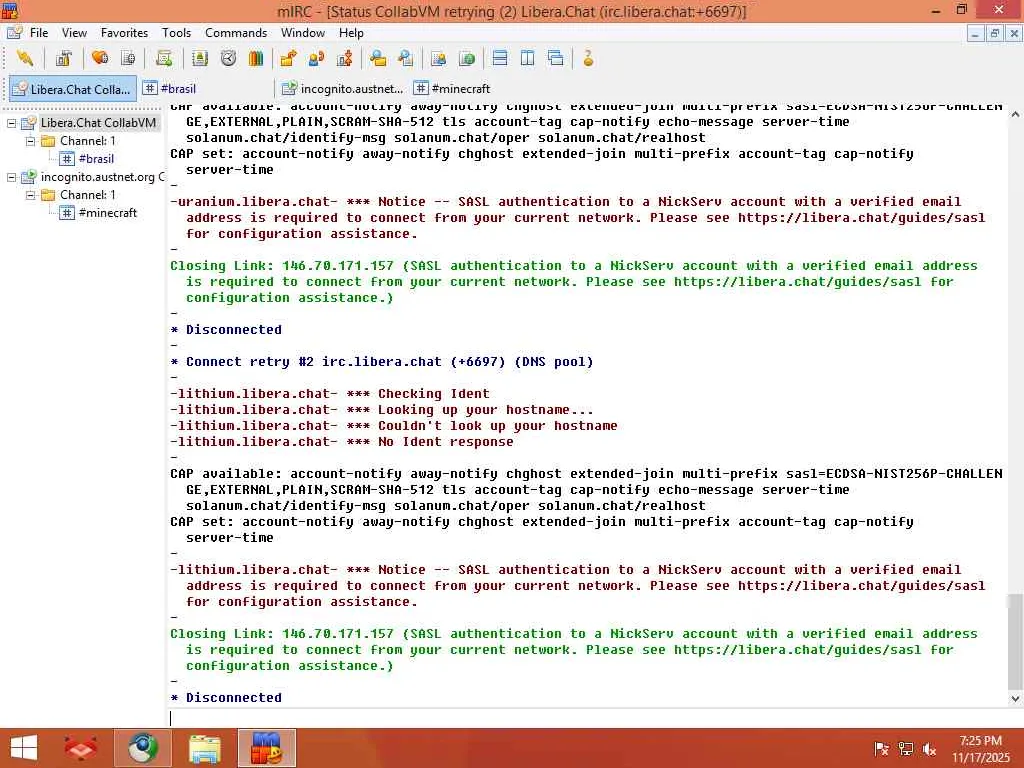Click the Connect lightning bolt toolbar icon
1024x768 pixels.
[x=25, y=58]
